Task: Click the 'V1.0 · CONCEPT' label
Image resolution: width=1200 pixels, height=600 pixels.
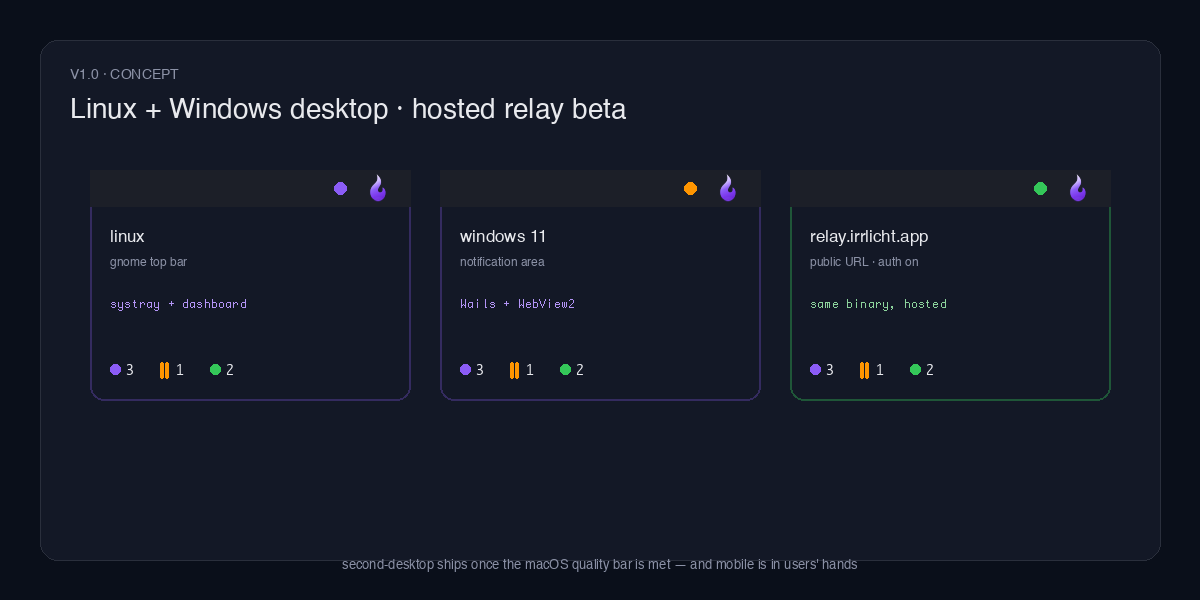Action: 124,74
